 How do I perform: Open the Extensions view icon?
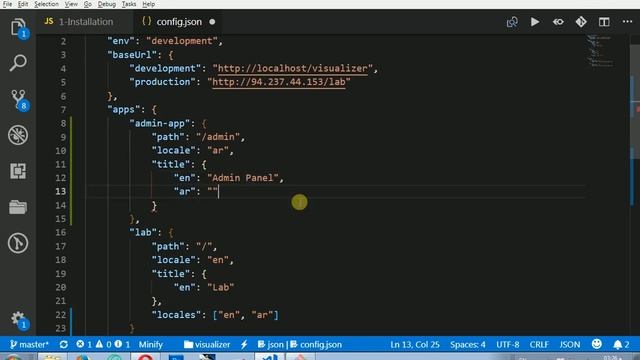tap(18, 171)
